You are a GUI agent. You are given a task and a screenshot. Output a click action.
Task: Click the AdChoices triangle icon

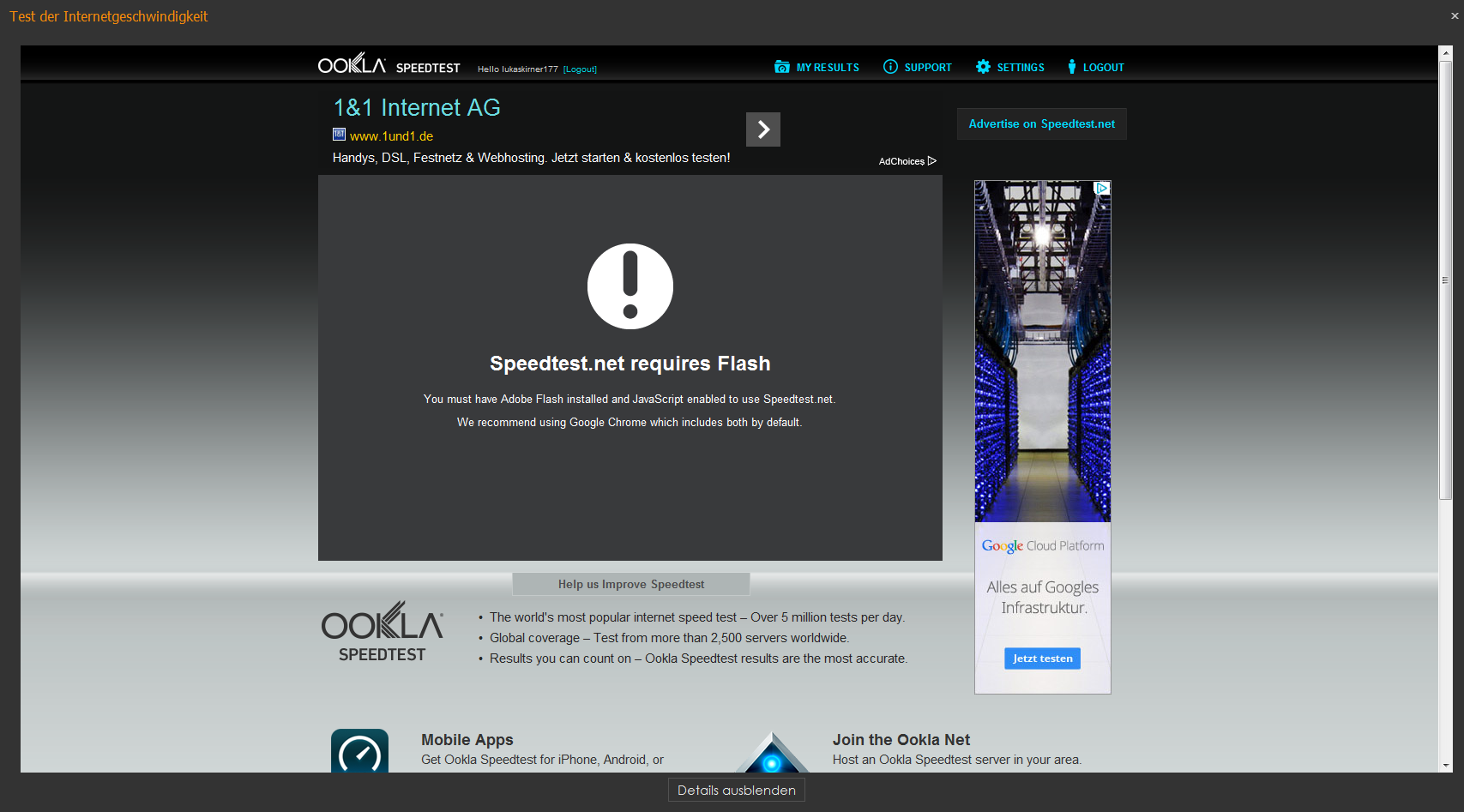pos(932,161)
